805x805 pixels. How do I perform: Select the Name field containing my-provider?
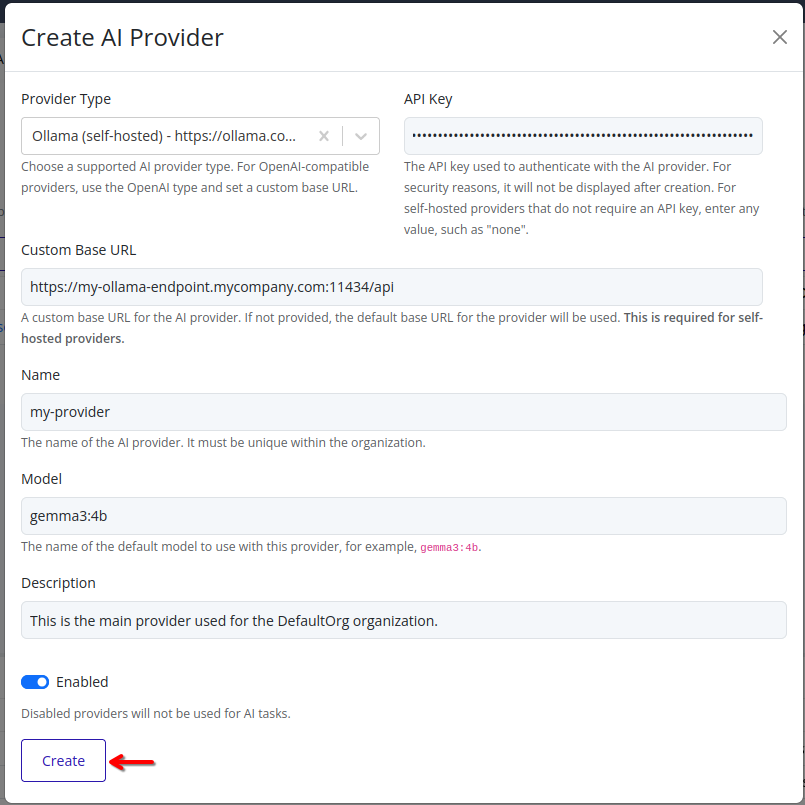pos(403,411)
